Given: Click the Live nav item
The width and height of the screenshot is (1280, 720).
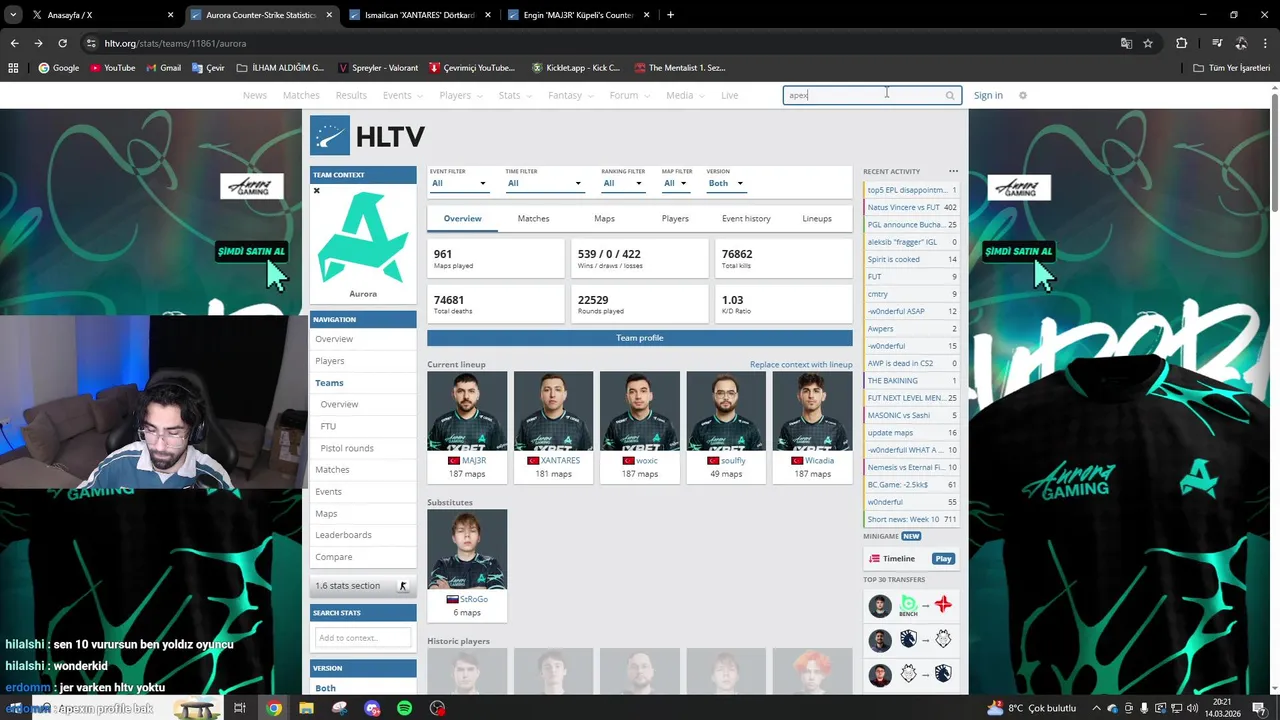Looking at the screenshot, I should pos(730,95).
